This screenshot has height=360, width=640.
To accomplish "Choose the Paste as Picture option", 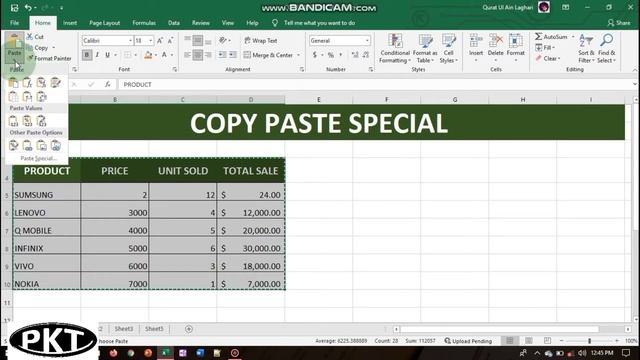I will 41,145.
